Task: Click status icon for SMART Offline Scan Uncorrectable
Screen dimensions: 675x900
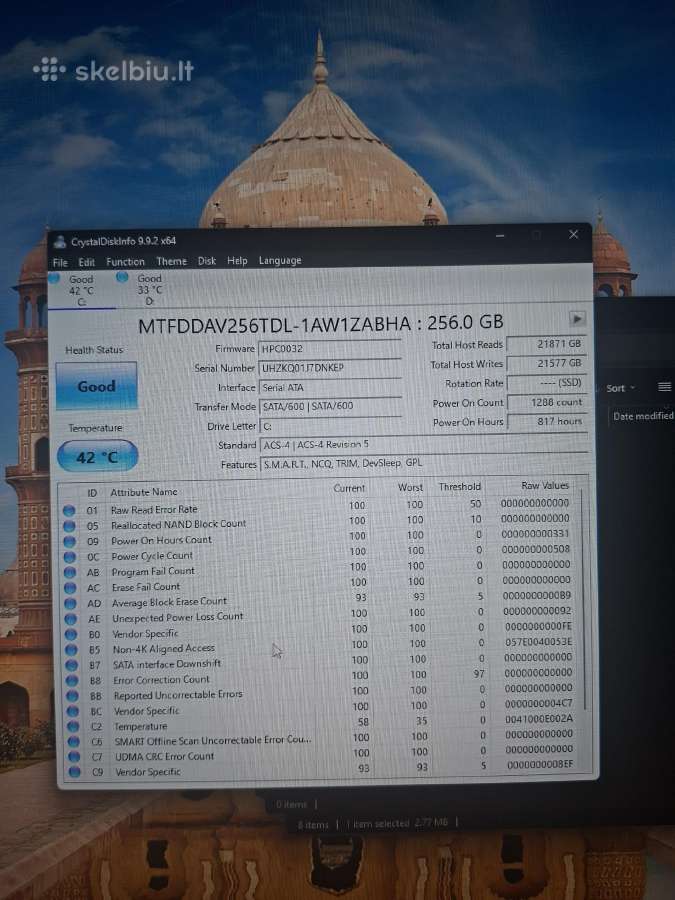Action: 73,742
